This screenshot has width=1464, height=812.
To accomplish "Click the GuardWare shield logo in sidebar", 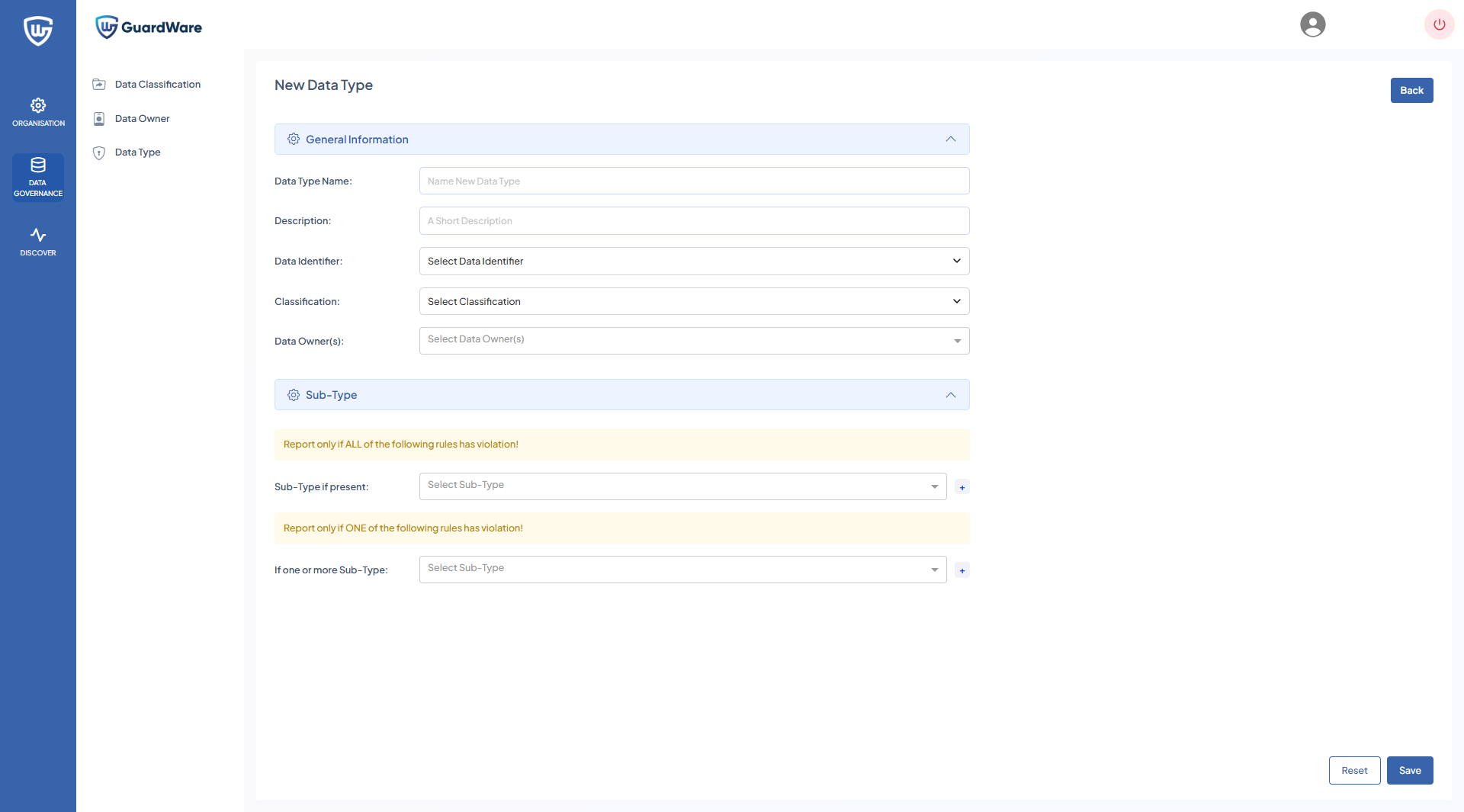I will pos(37,31).
